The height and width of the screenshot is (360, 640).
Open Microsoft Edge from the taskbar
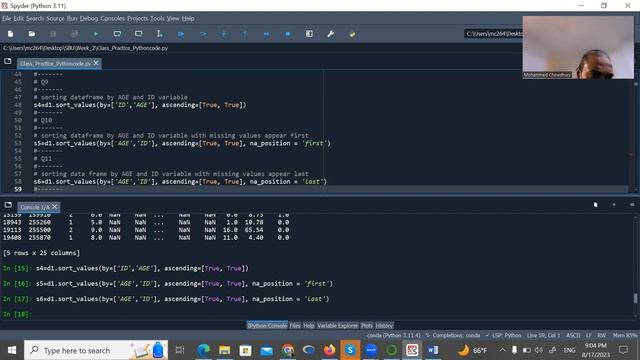(x=203, y=350)
